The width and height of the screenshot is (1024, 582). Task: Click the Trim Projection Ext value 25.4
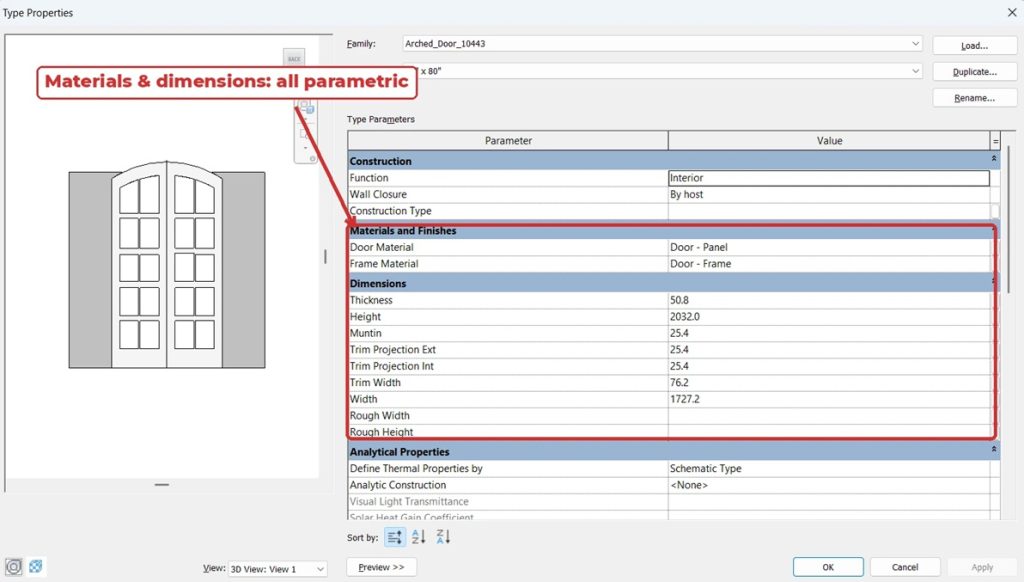[x=829, y=349]
